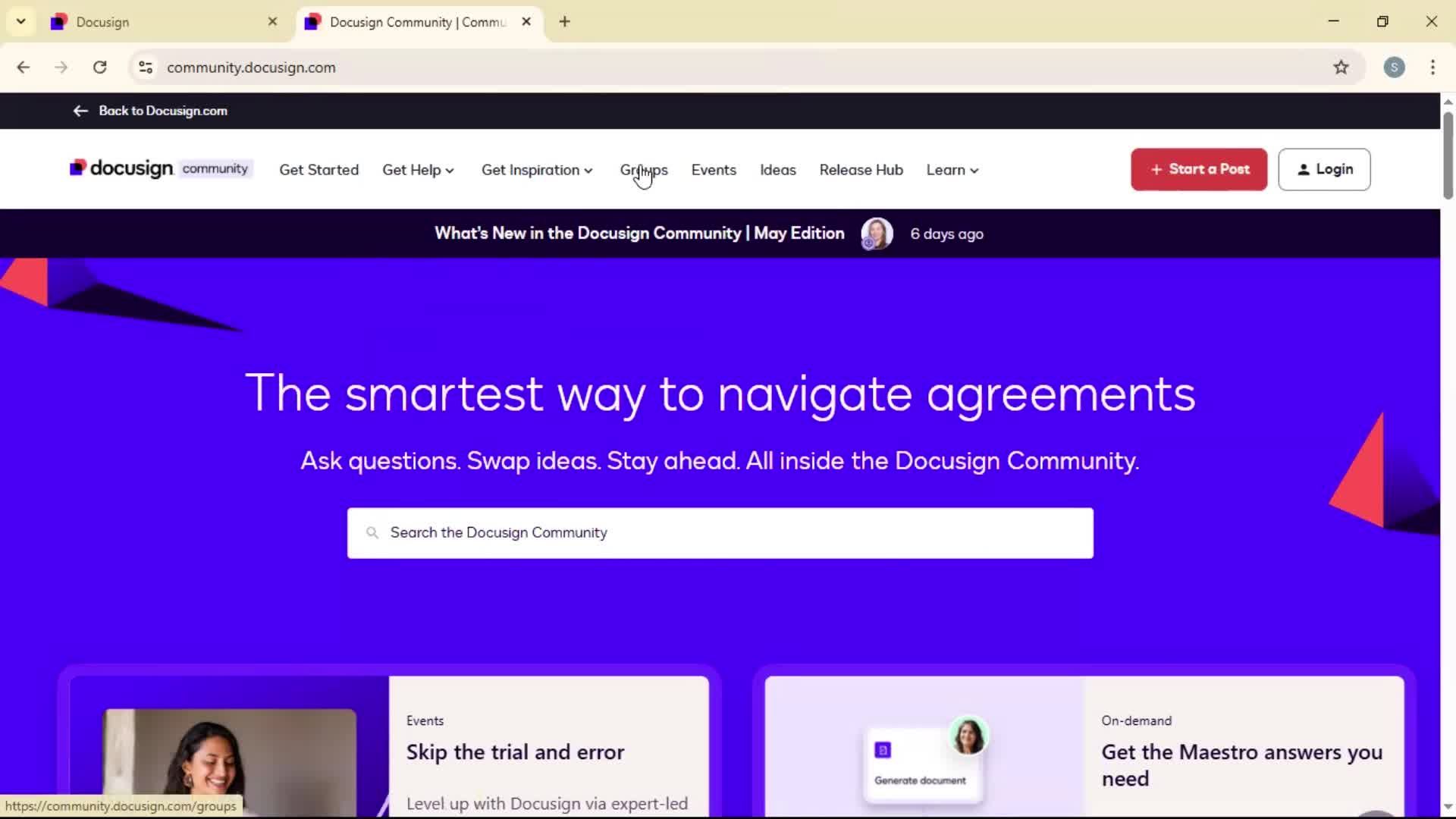Click the scrollbar up arrow

pyautogui.click(x=1448, y=101)
